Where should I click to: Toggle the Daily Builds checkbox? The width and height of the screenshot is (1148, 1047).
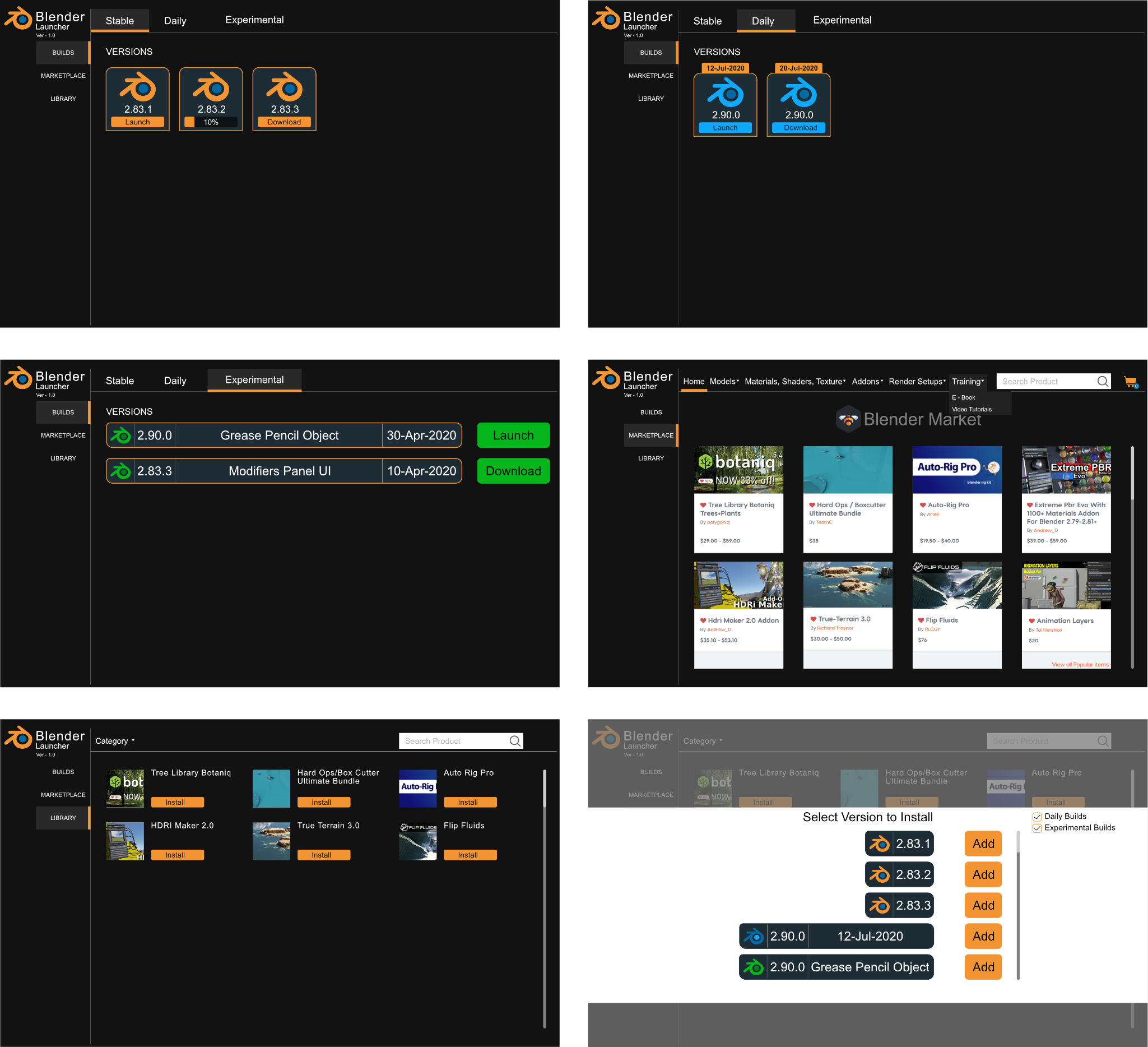pyautogui.click(x=1037, y=817)
